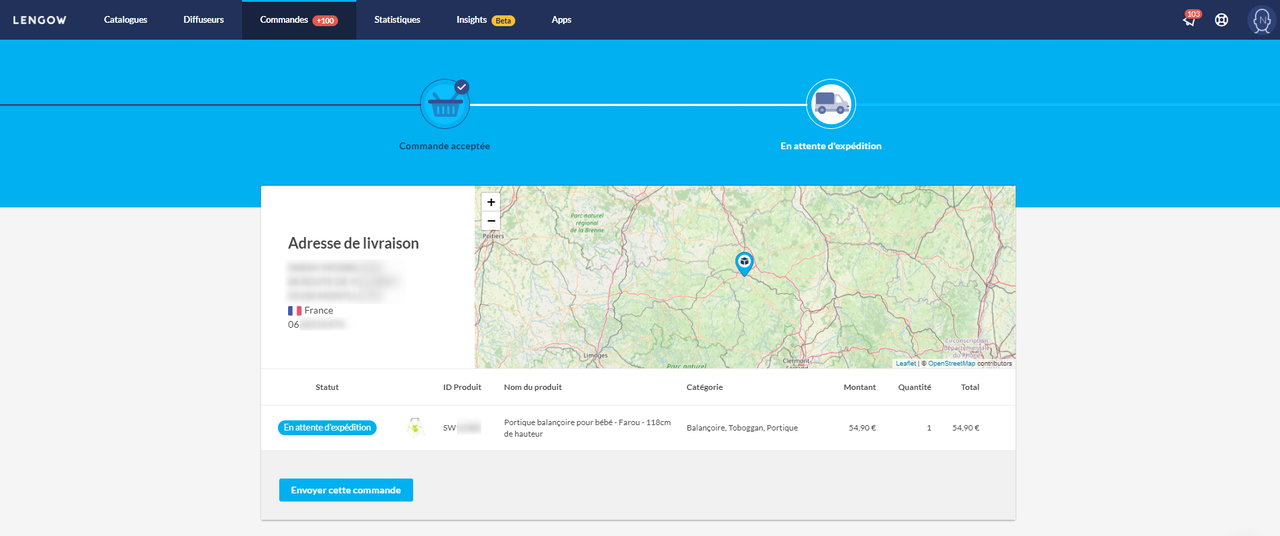Screen dimensions: 1280x536
Task: Open the Statistiques menu
Action: pyautogui.click(x=397, y=20)
